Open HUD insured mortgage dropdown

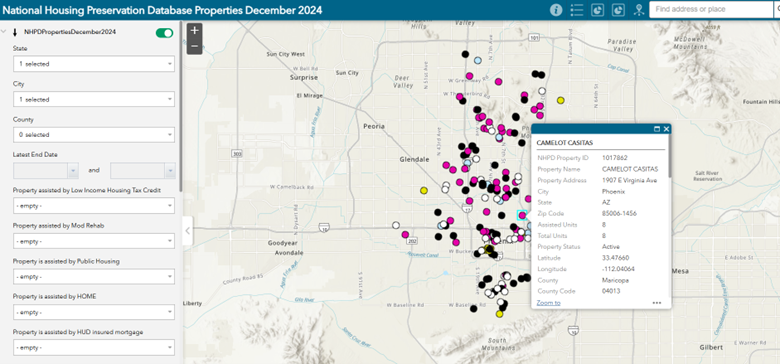pyautogui.click(x=94, y=347)
